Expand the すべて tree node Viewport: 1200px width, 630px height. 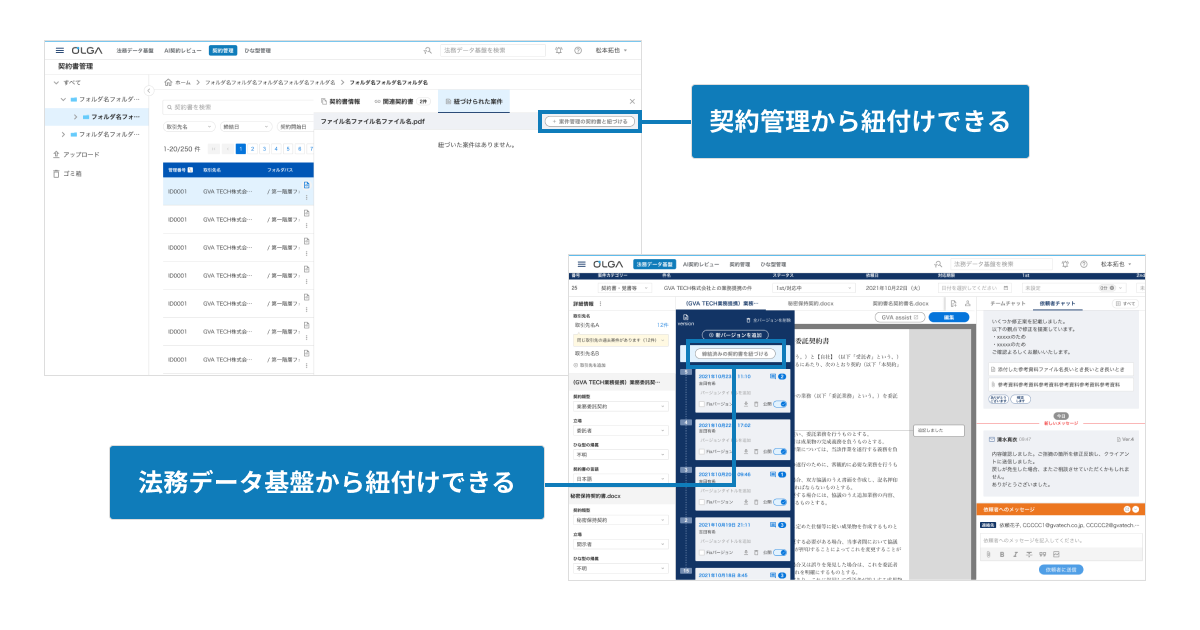pyautogui.click(x=56, y=83)
